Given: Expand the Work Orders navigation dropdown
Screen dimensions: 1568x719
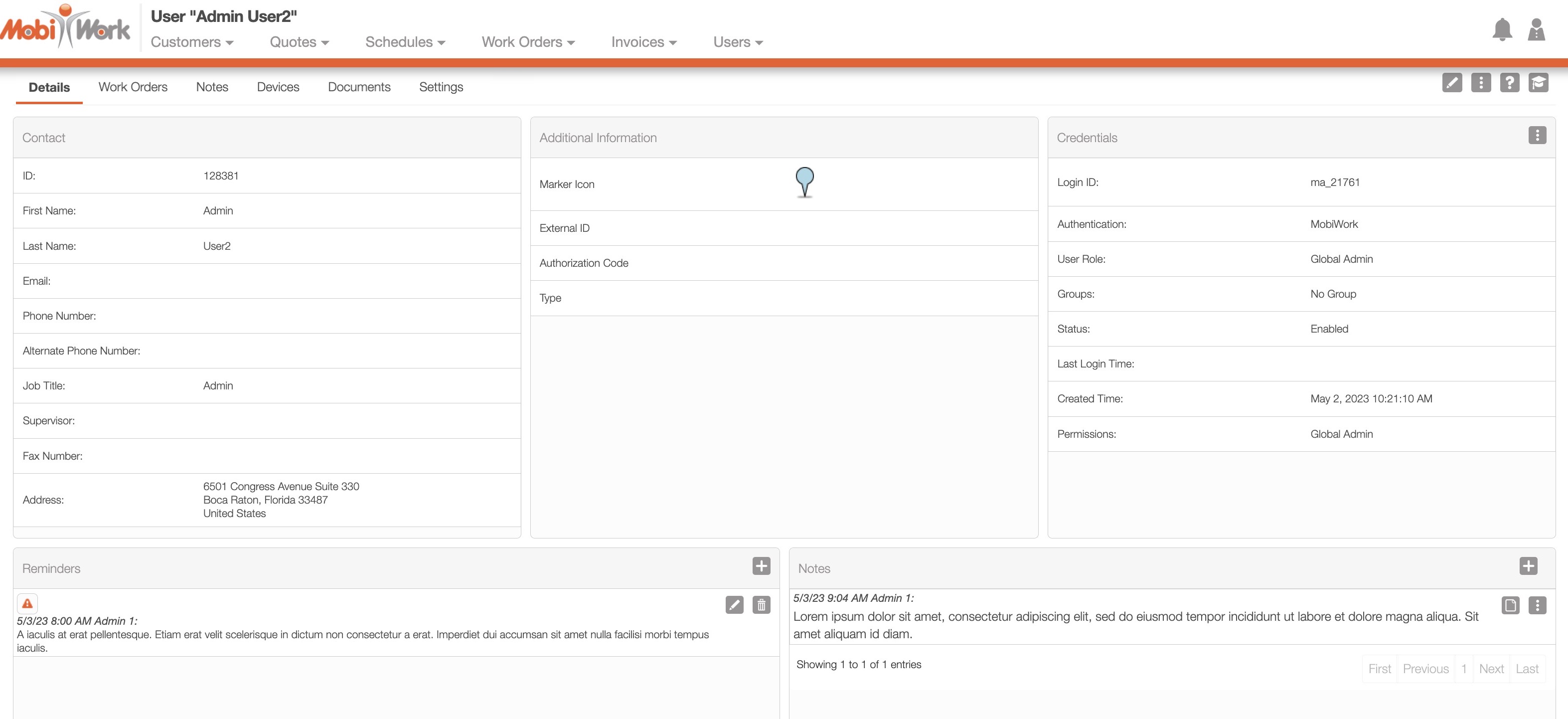Looking at the screenshot, I should coord(528,42).
